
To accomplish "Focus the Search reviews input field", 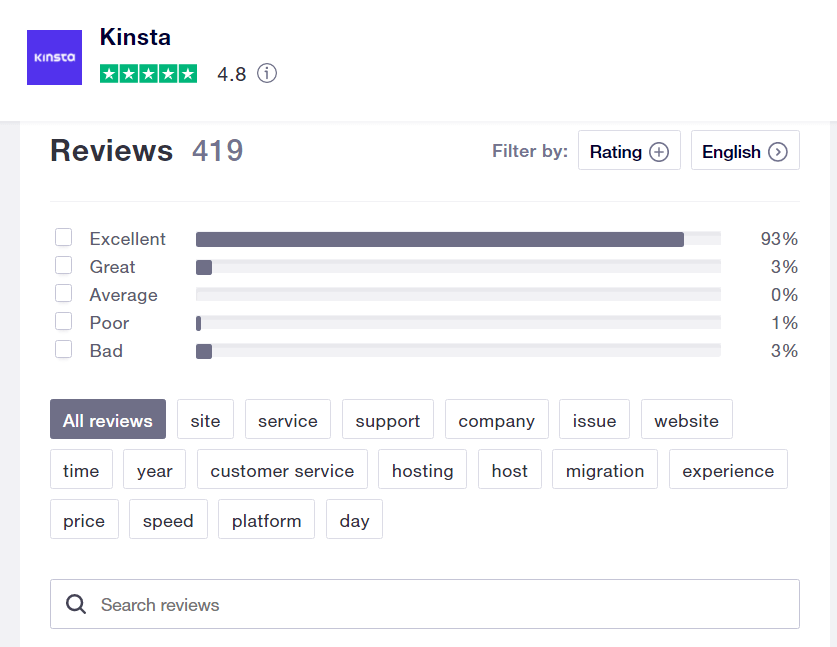I will (425, 604).
